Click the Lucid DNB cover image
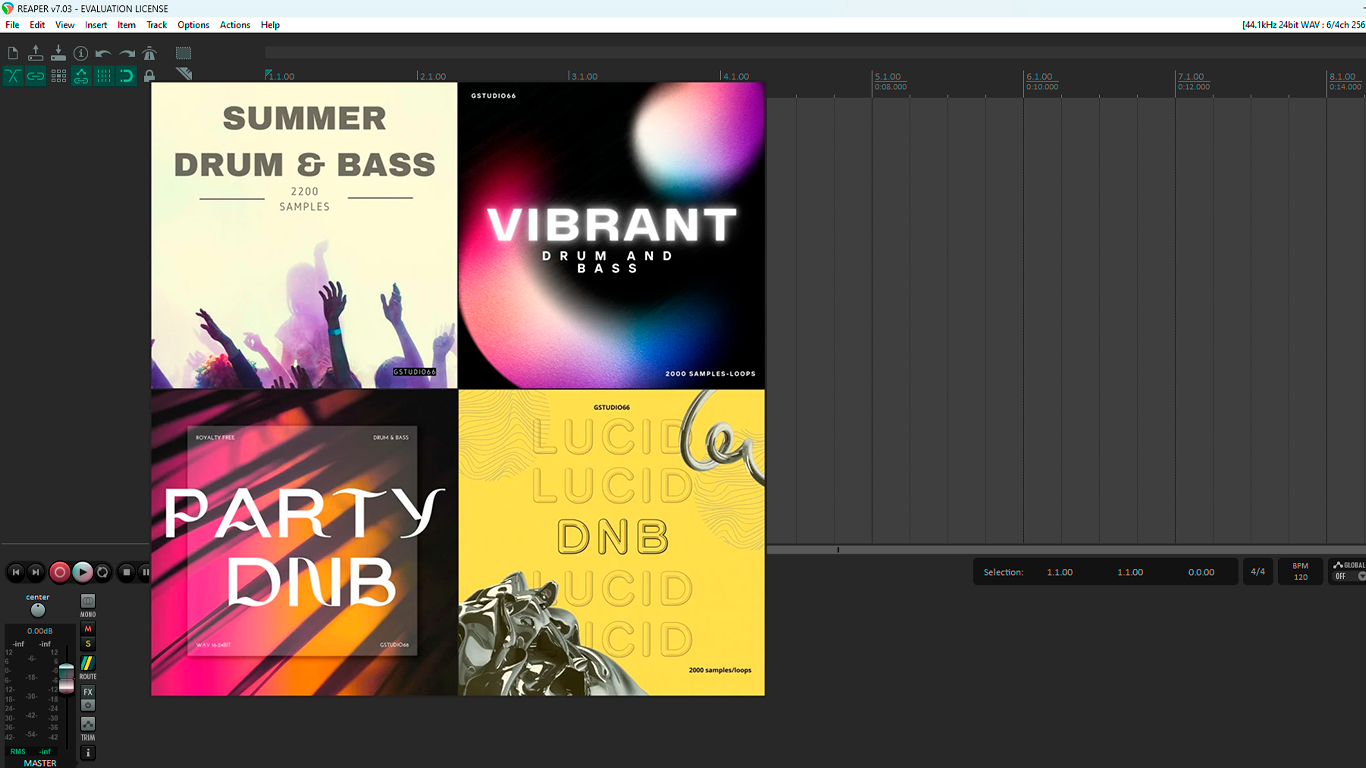 [611, 542]
